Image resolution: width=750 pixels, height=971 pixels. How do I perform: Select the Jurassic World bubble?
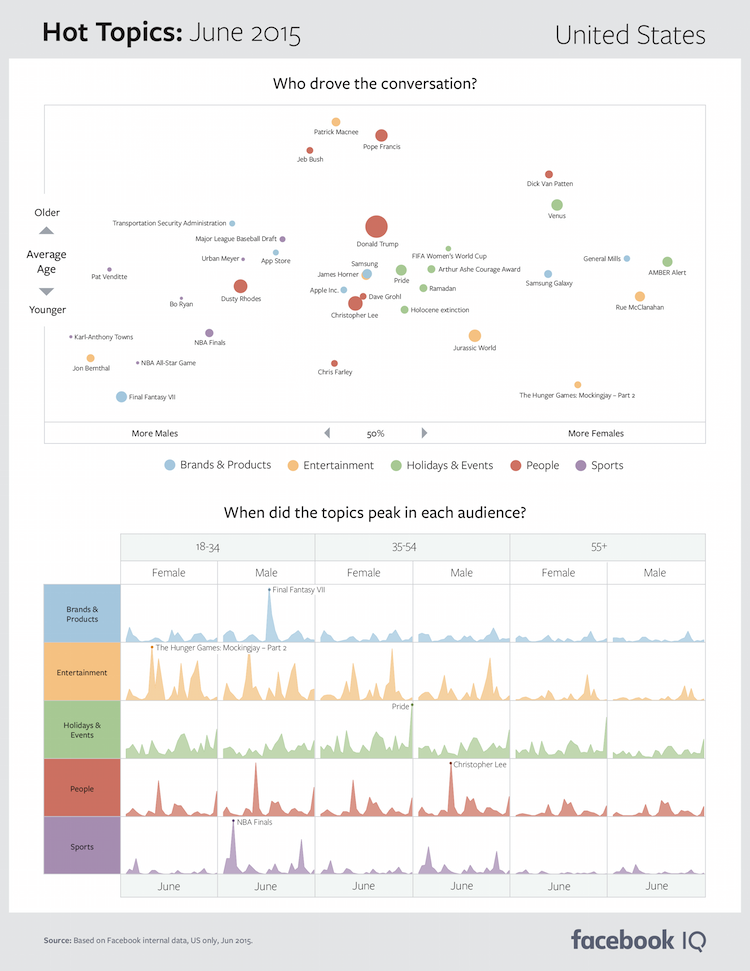coord(475,336)
